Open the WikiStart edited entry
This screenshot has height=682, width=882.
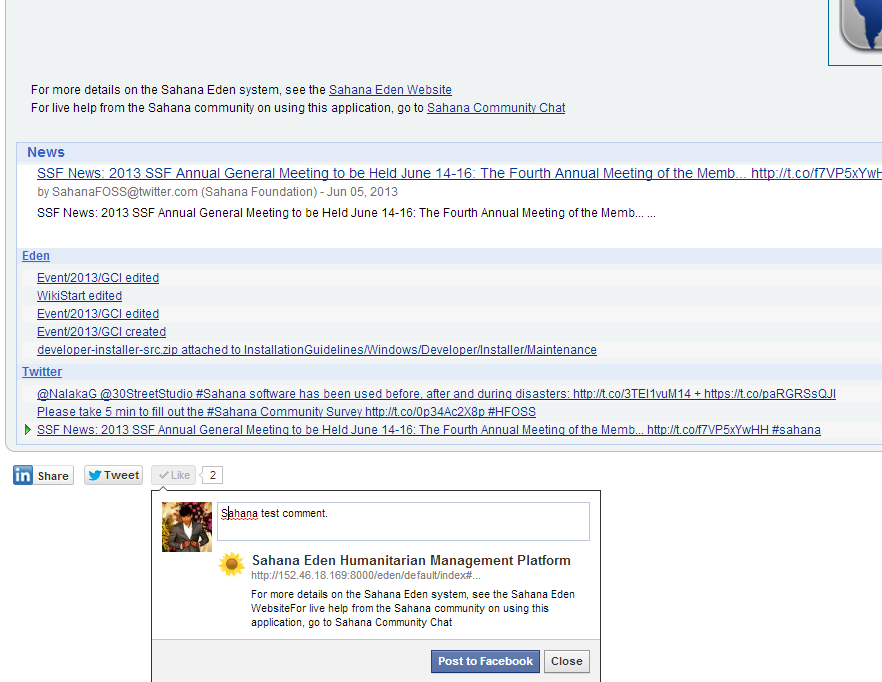(x=79, y=296)
